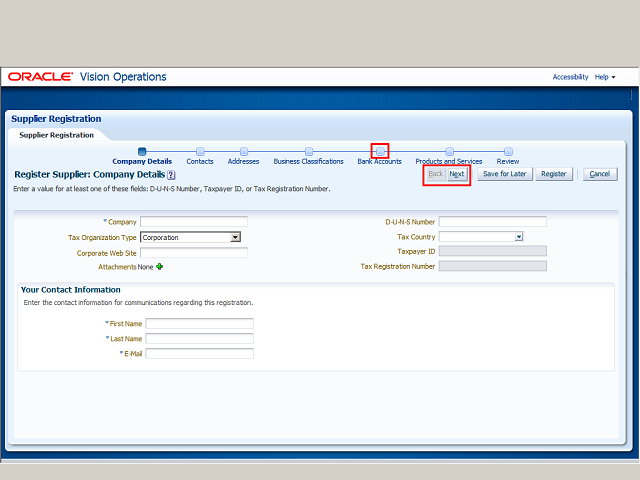
Task: Focus the First Name field
Action: pyautogui.click(x=200, y=324)
